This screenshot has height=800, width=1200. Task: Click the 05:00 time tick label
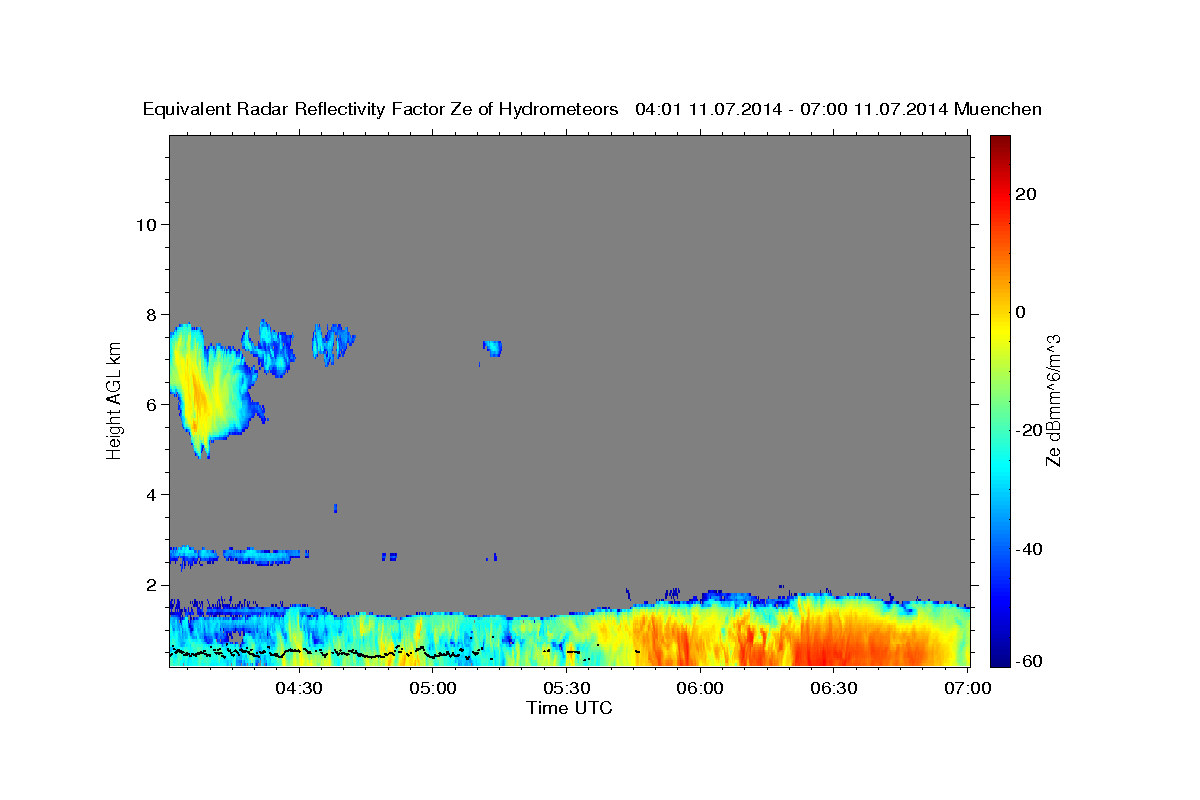tap(432, 688)
